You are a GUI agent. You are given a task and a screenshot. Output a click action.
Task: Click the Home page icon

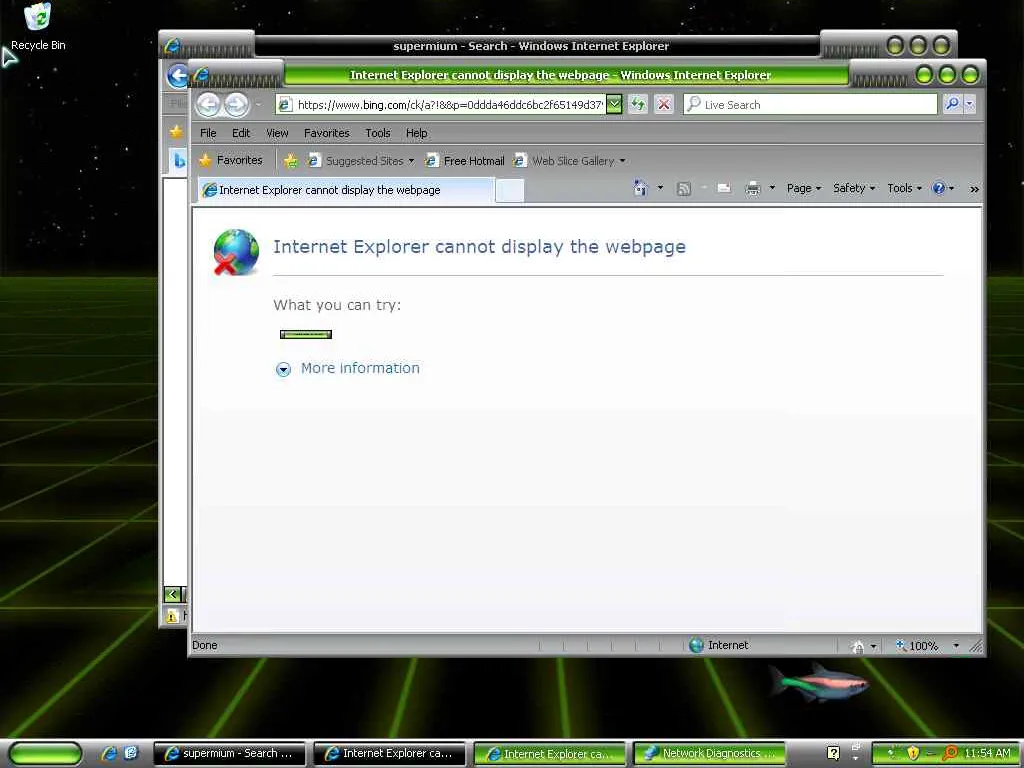(x=641, y=189)
